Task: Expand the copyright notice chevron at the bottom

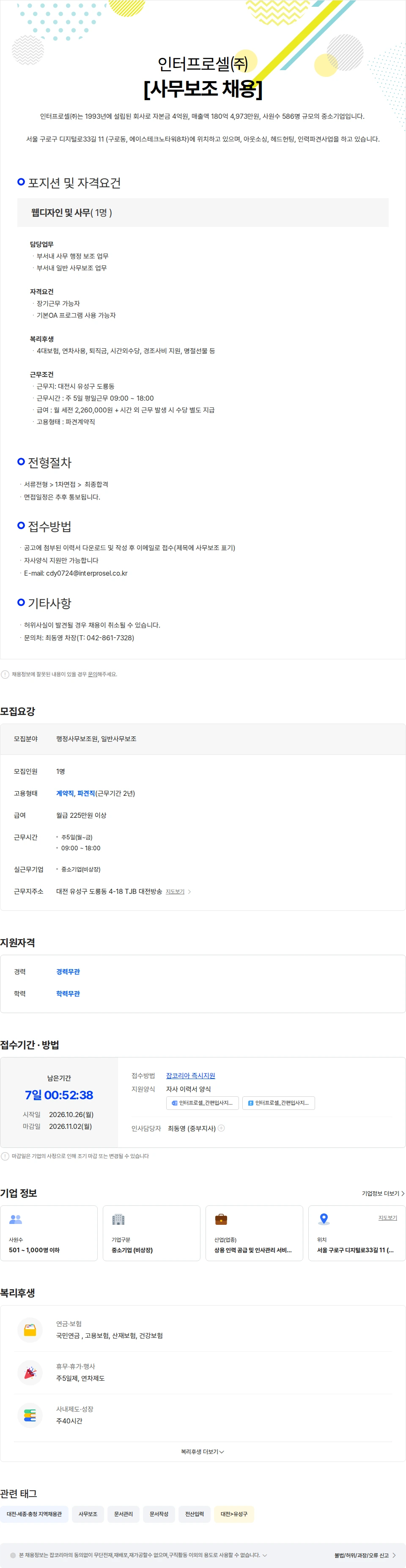Action: 265,1555
